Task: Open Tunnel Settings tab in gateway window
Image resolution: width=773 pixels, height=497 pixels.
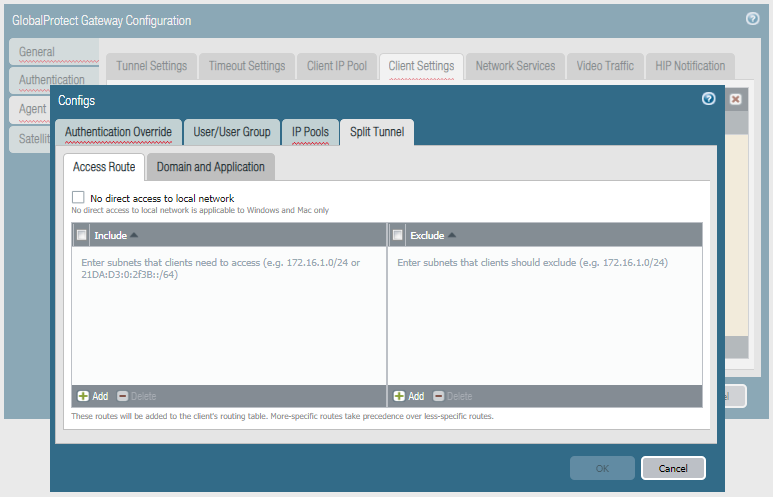Action: point(151,66)
